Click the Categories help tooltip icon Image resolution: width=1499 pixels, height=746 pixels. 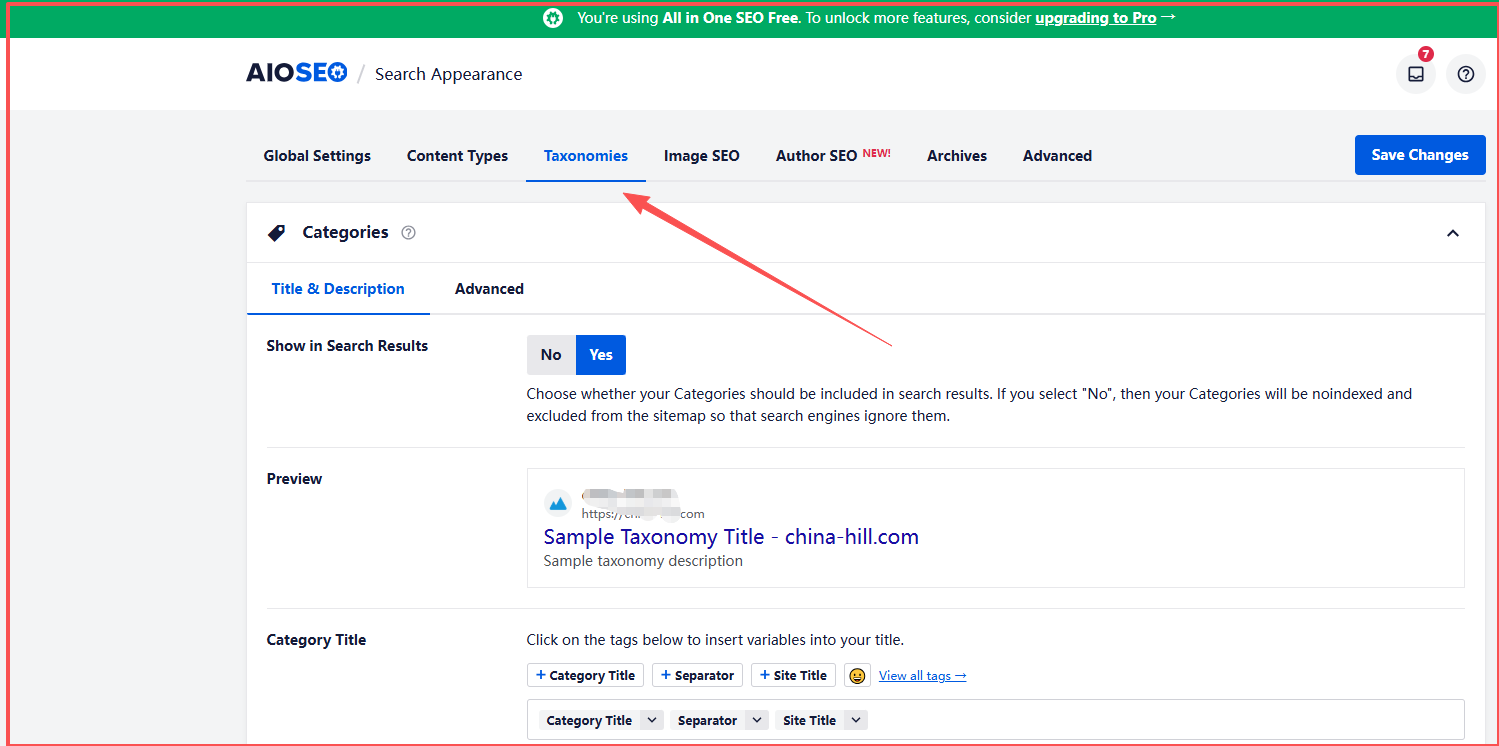pos(408,233)
